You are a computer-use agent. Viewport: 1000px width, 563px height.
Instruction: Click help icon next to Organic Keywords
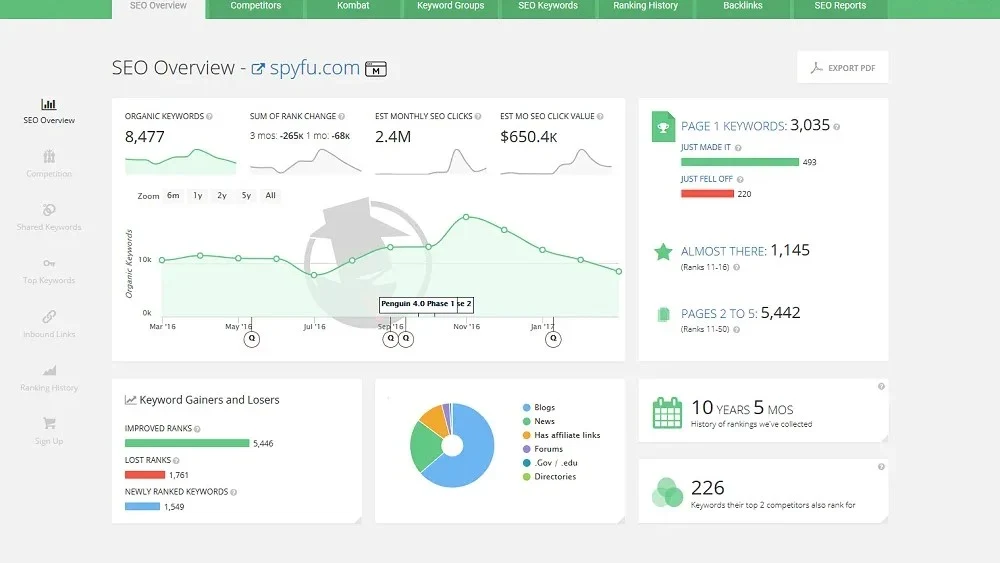(209, 117)
